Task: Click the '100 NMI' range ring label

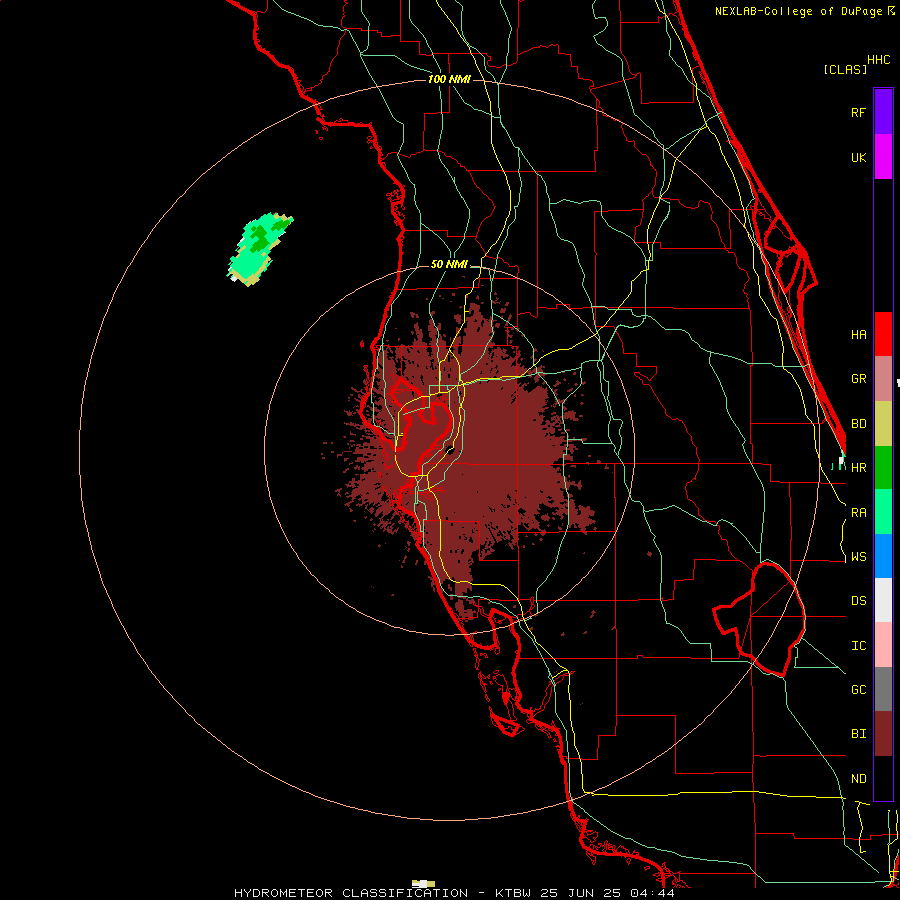Action: 449,79
